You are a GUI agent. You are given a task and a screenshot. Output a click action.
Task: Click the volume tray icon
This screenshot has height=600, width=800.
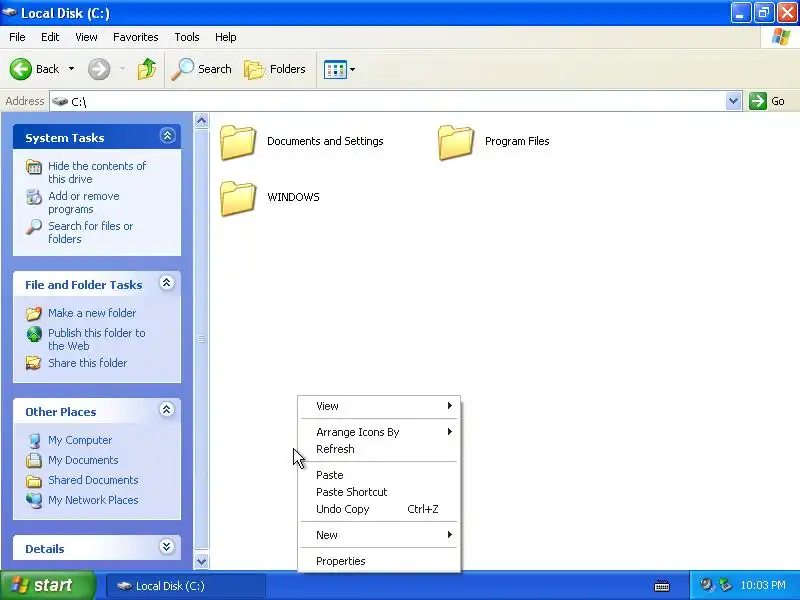point(707,585)
